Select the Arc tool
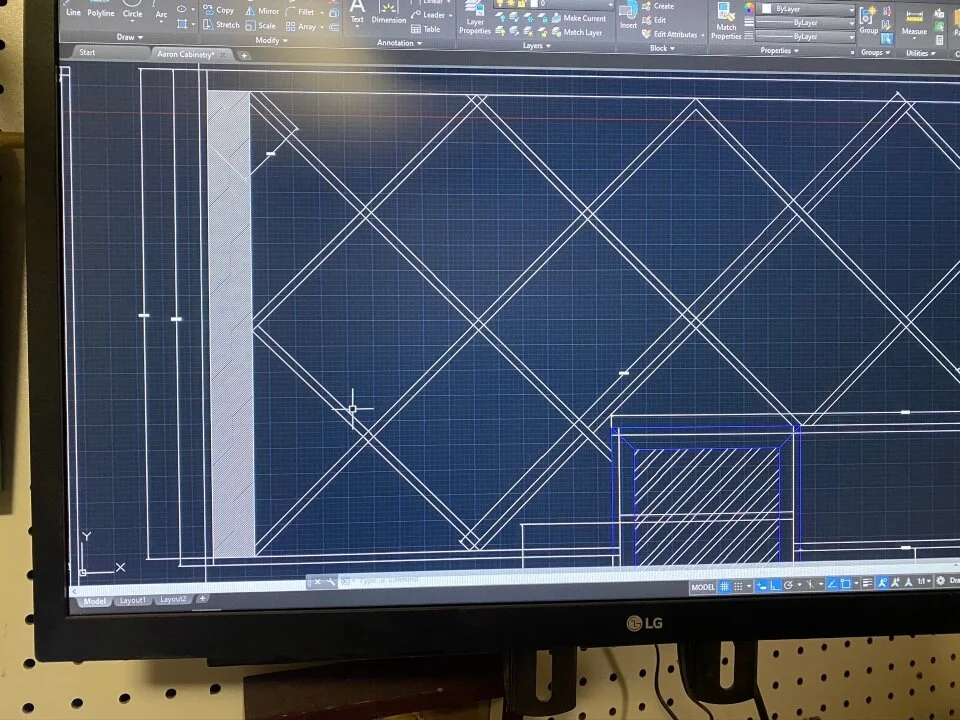960x720 pixels. click(161, 10)
